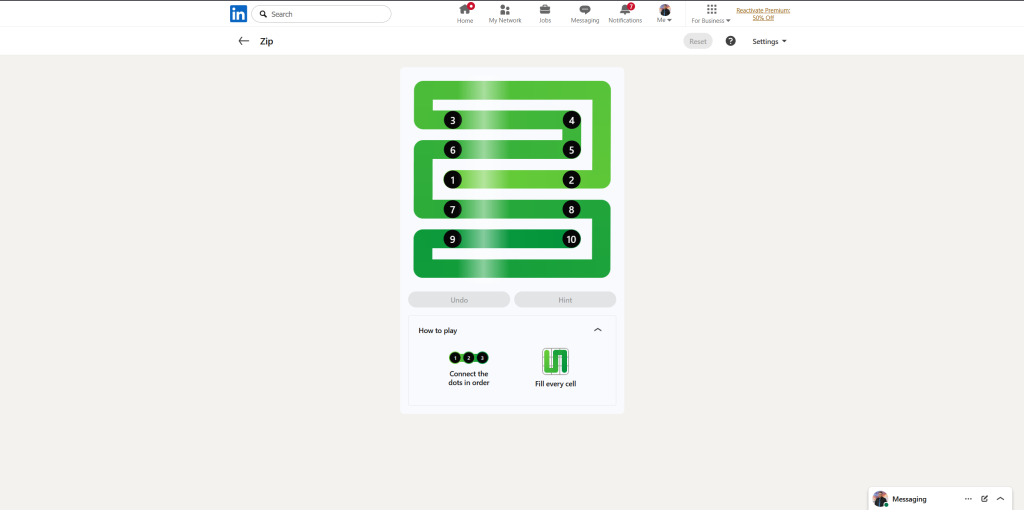The image size is (1024, 510).
Task: Open the Settings dropdown
Action: tap(769, 41)
